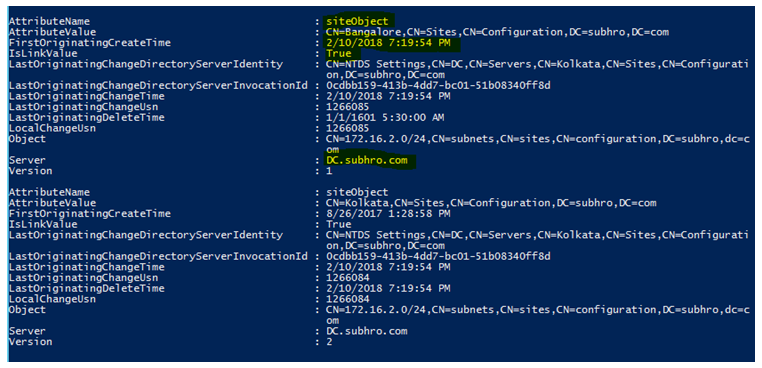Screen dimensions: 762x368
Task: Click the Version value 1
Action: [330, 171]
